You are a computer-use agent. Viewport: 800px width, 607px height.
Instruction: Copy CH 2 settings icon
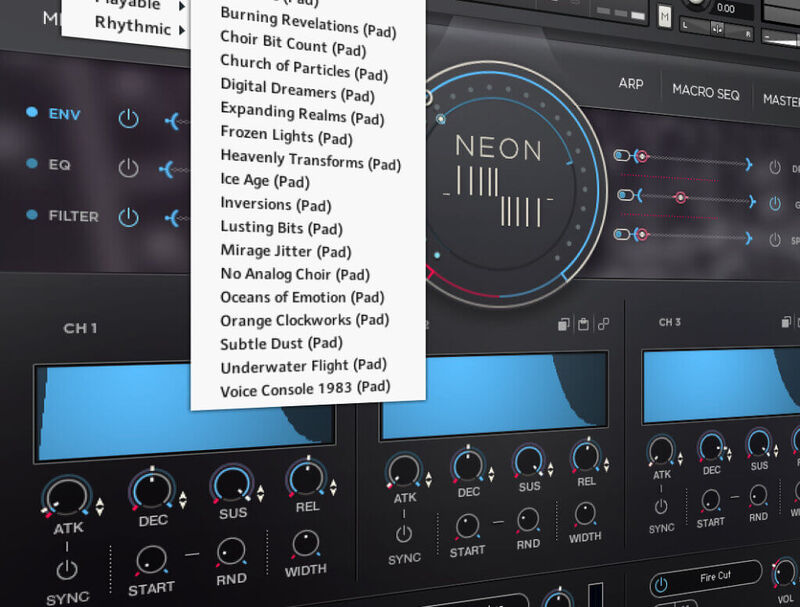click(x=563, y=324)
